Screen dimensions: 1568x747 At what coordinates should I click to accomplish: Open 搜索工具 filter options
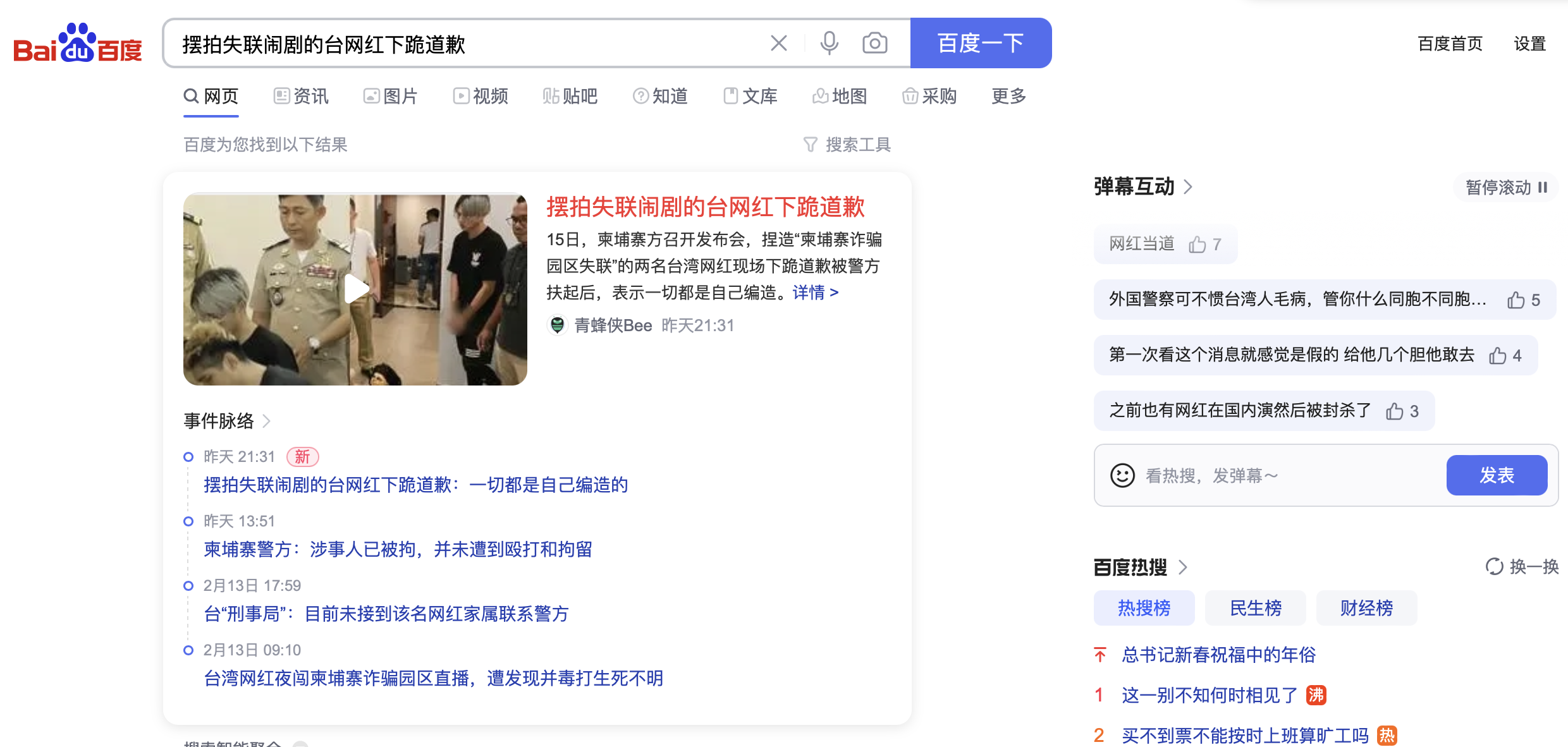pyautogui.click(x=847, y=145)
